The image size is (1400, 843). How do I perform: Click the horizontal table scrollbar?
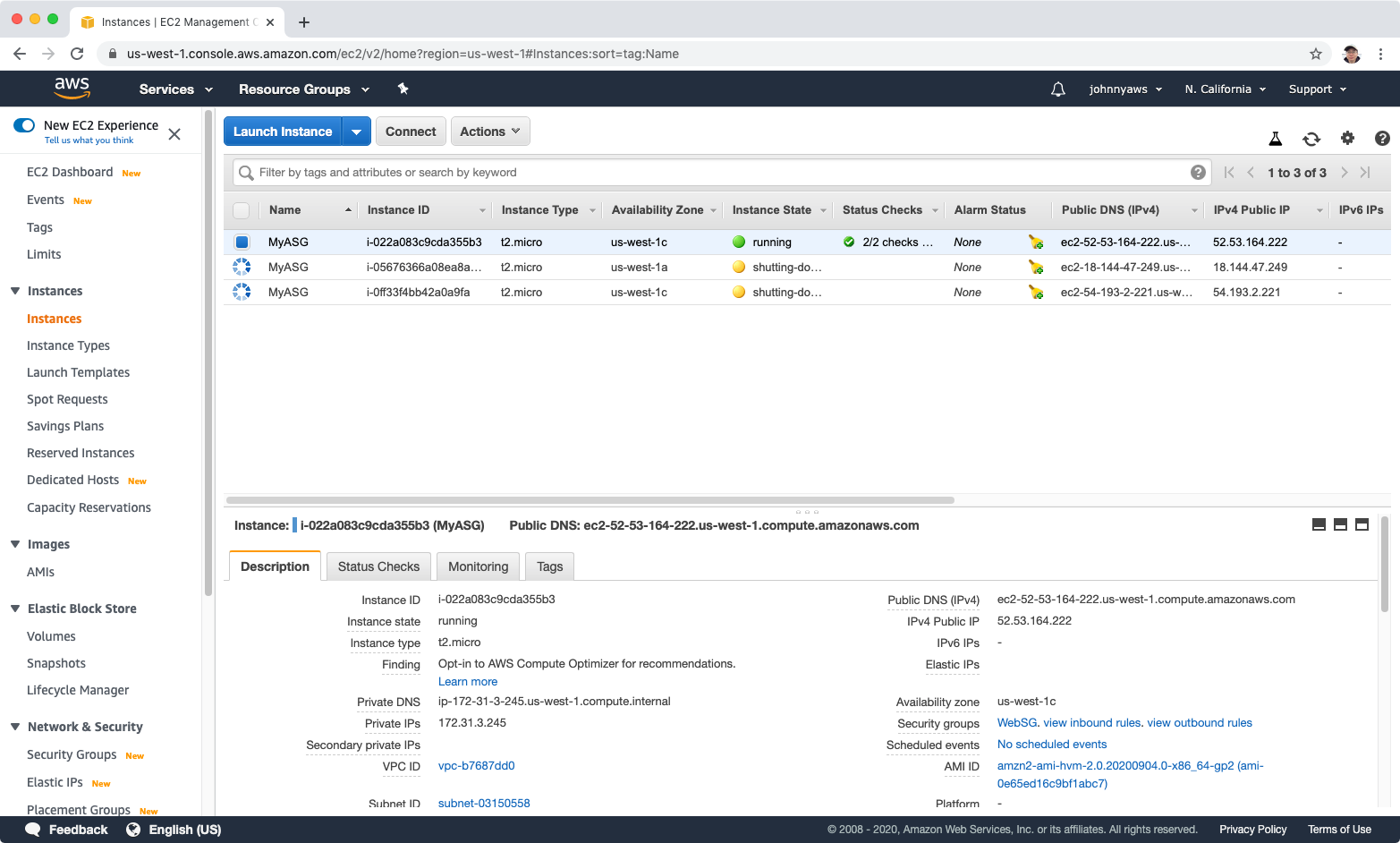(590, 500)
